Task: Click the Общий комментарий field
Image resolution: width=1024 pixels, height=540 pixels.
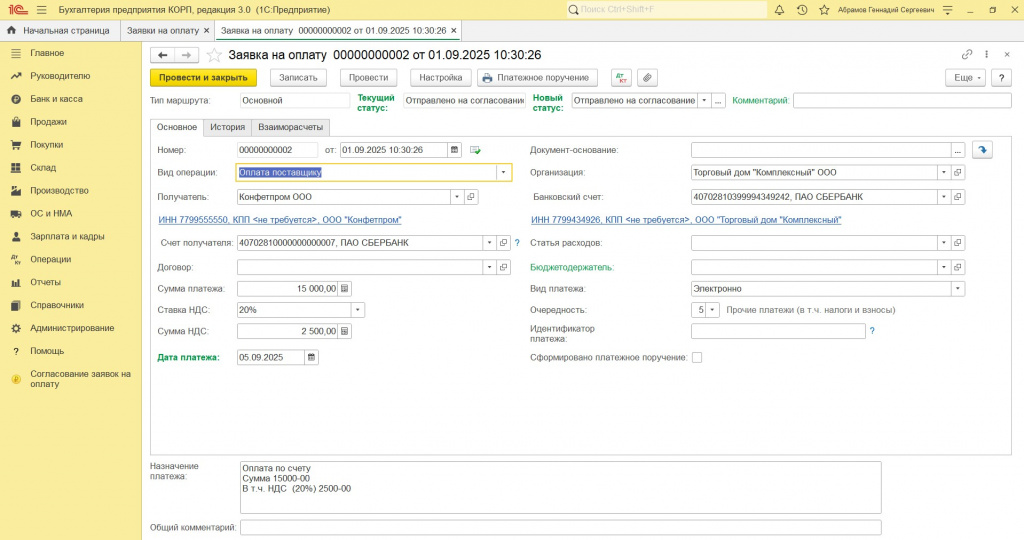Action: coord(560,527)
